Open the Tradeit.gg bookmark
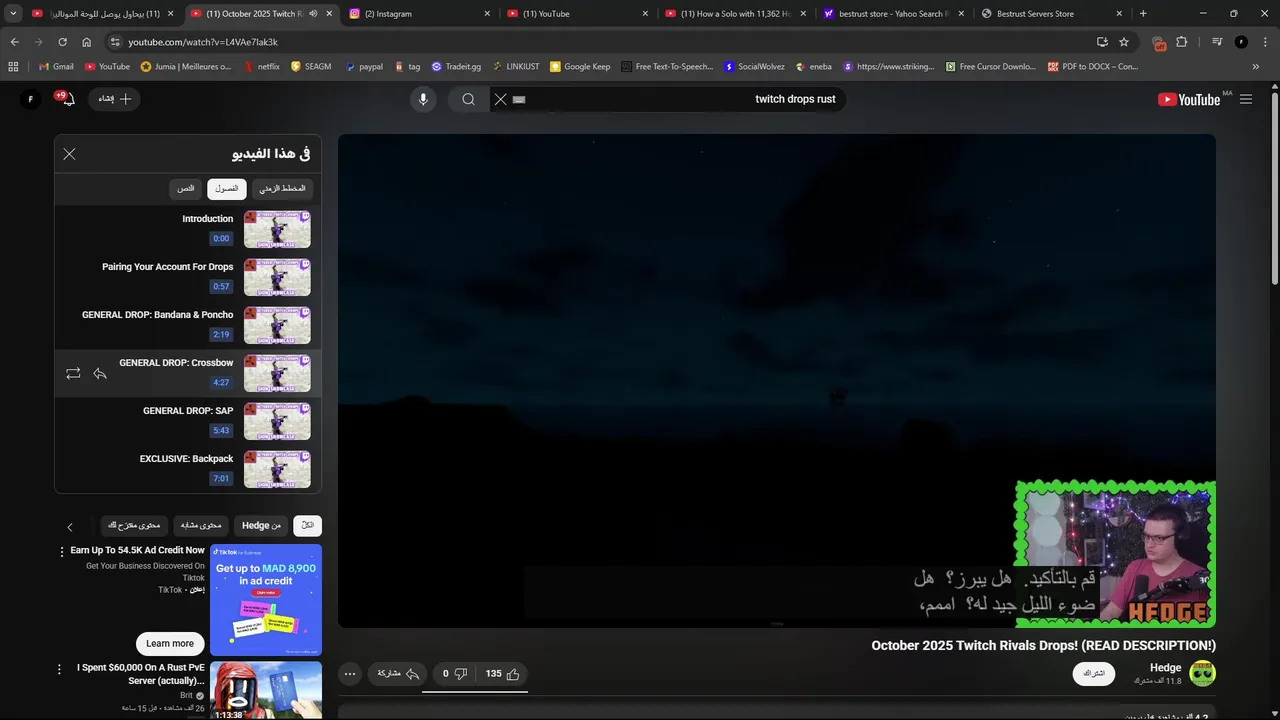 [457, 67]
